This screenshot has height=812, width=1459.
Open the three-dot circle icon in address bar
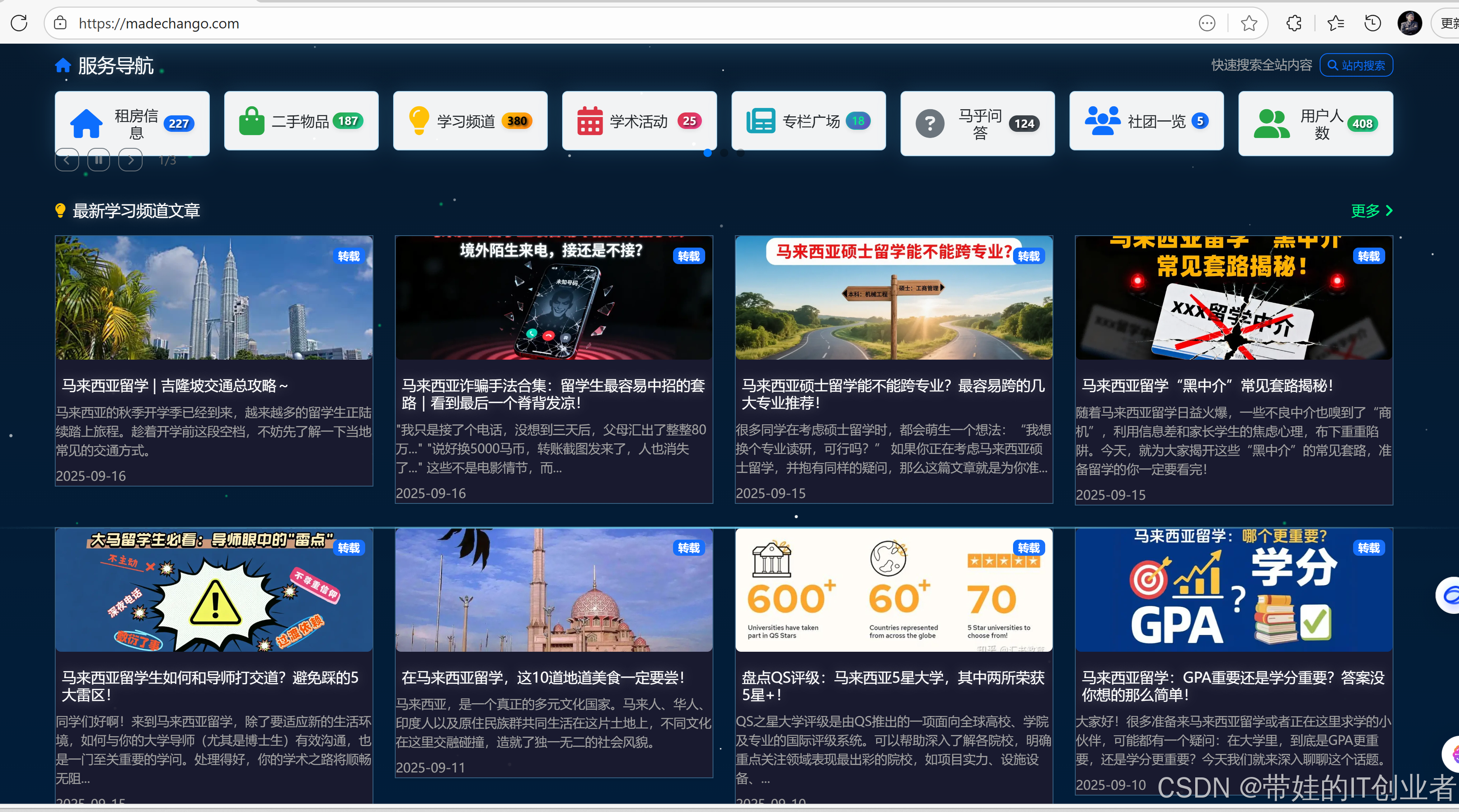tap(1207, 23)
